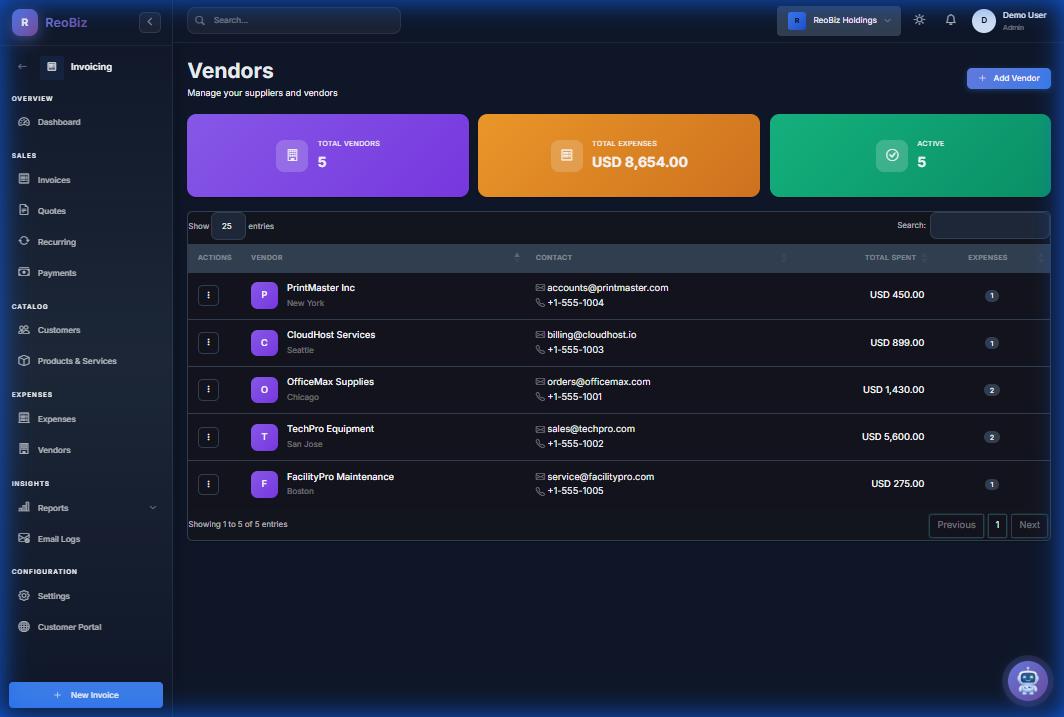Viewport: 1064px width, 717px height.
Task: Click the Add Vendor button
Action: pos(1008,78)
